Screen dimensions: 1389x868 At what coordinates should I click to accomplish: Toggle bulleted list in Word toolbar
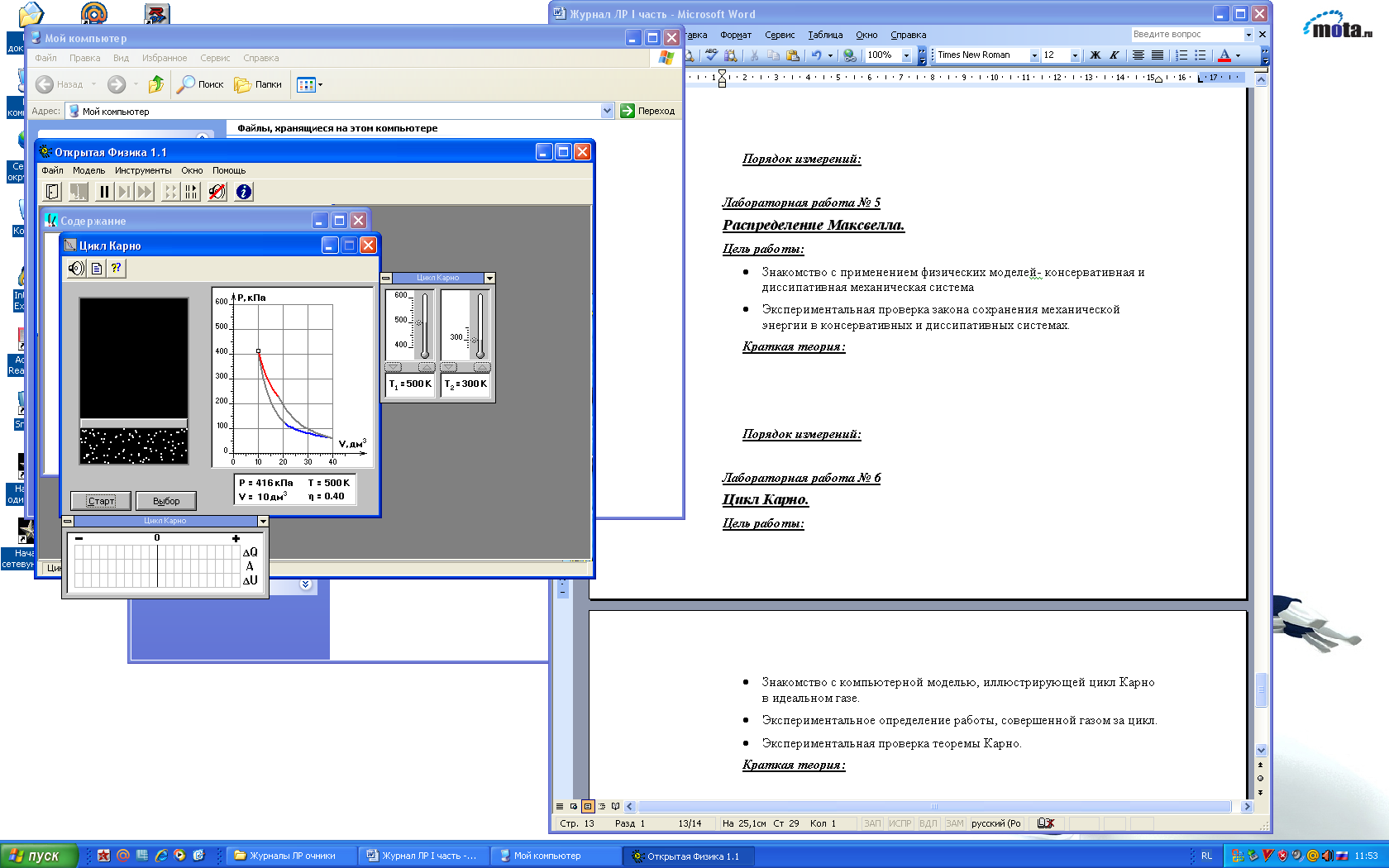click(1200, 55)
